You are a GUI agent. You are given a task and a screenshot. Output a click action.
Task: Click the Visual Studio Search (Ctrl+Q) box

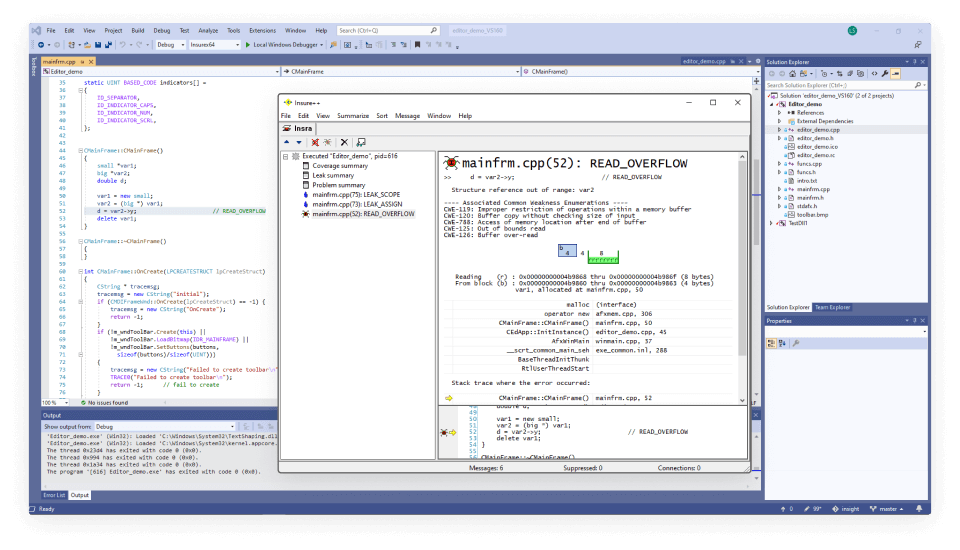click(388, 30)
